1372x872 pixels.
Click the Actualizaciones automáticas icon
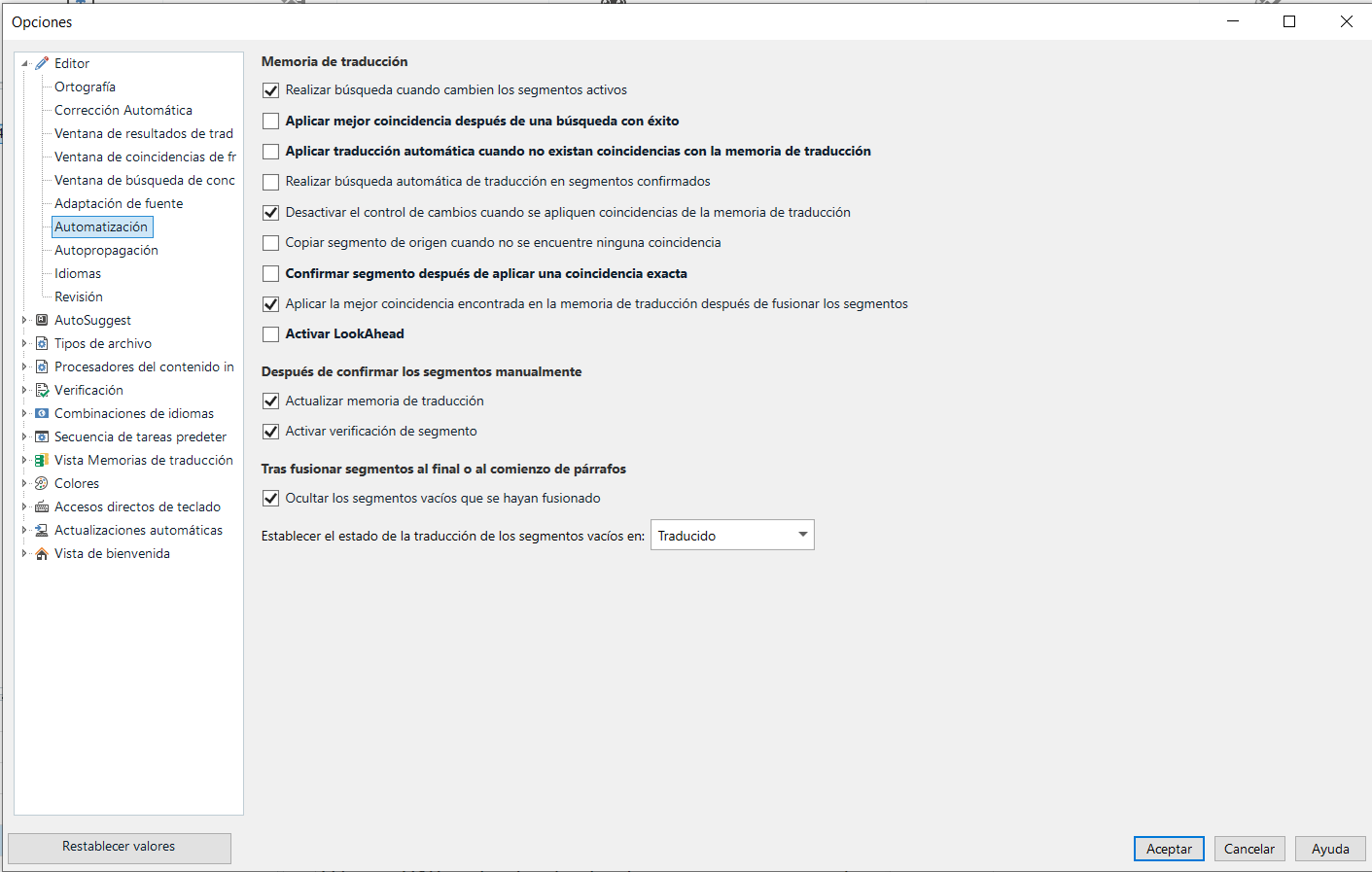click(42, 530)
